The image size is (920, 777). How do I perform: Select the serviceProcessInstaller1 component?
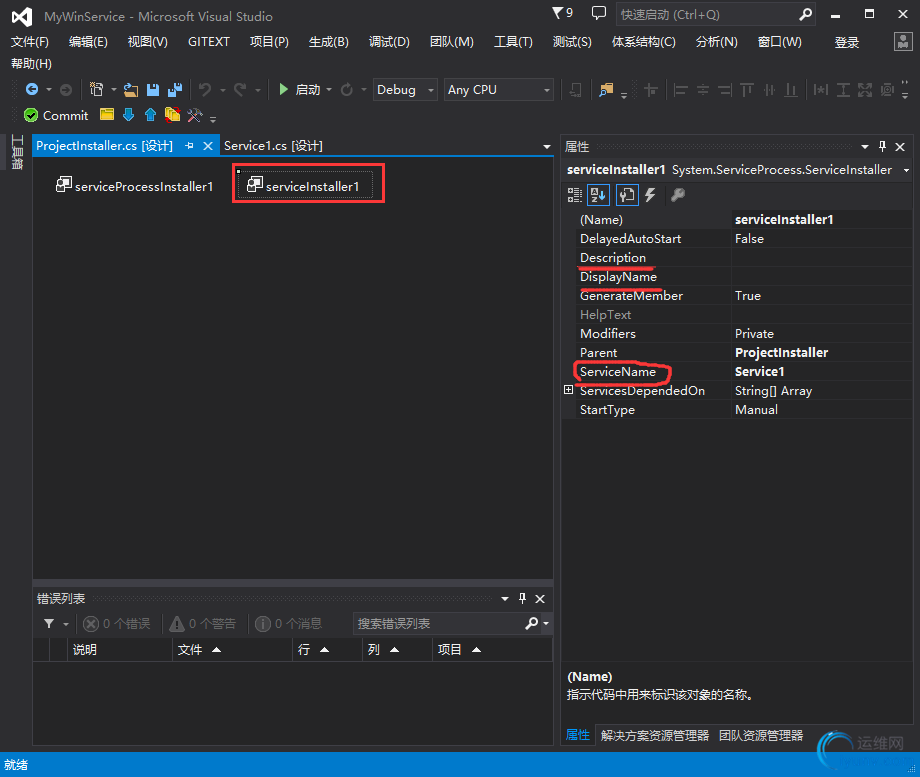point(134,187)
